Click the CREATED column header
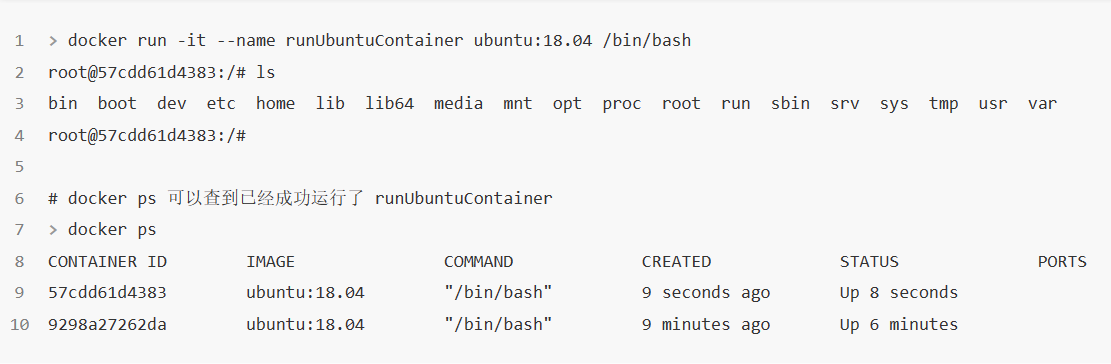Image resolution: width=1111 pixels, height=364 pixels. (x=677, y=261)
